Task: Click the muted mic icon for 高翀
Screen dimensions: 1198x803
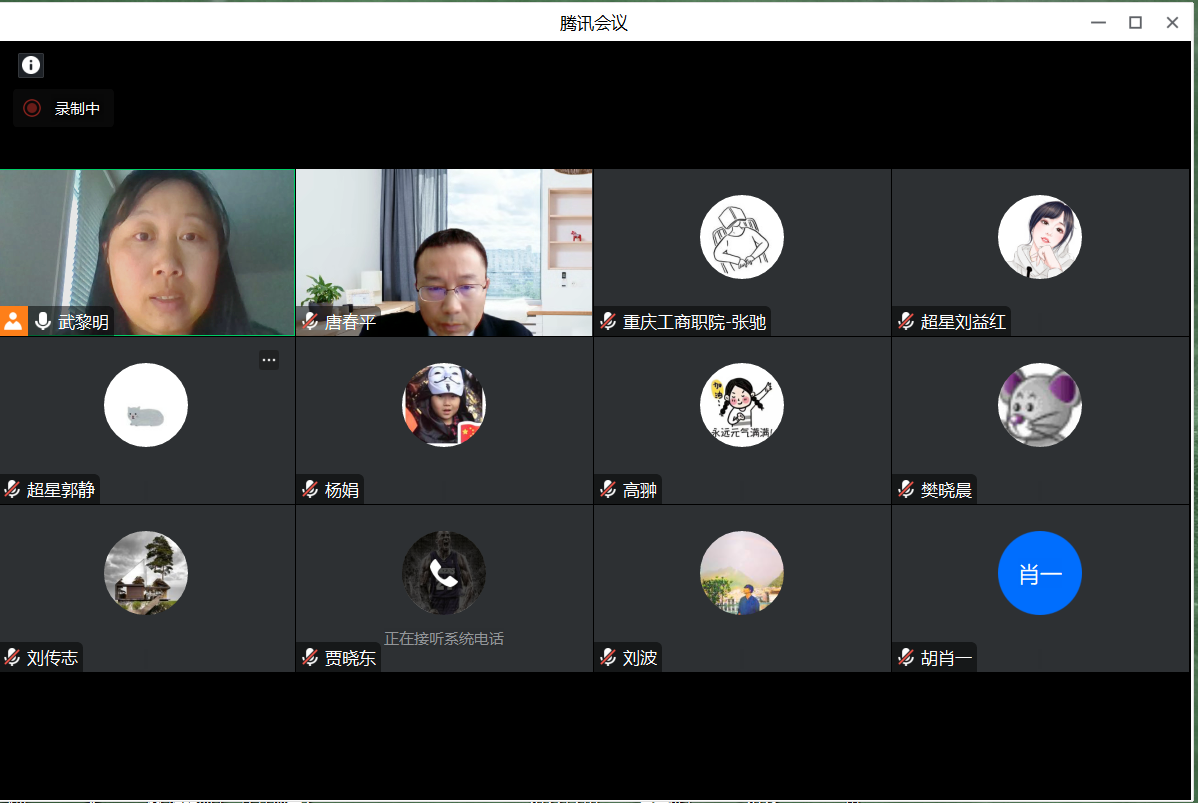Action: click(608, 490)
